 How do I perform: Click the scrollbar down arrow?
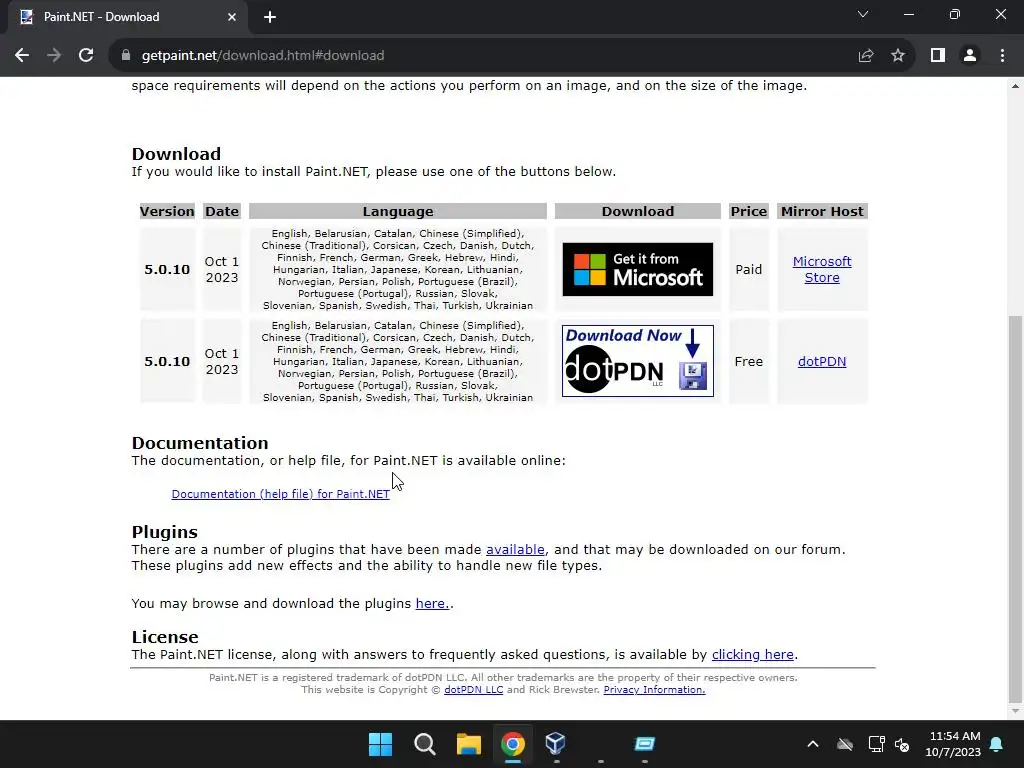[1015, 711]
